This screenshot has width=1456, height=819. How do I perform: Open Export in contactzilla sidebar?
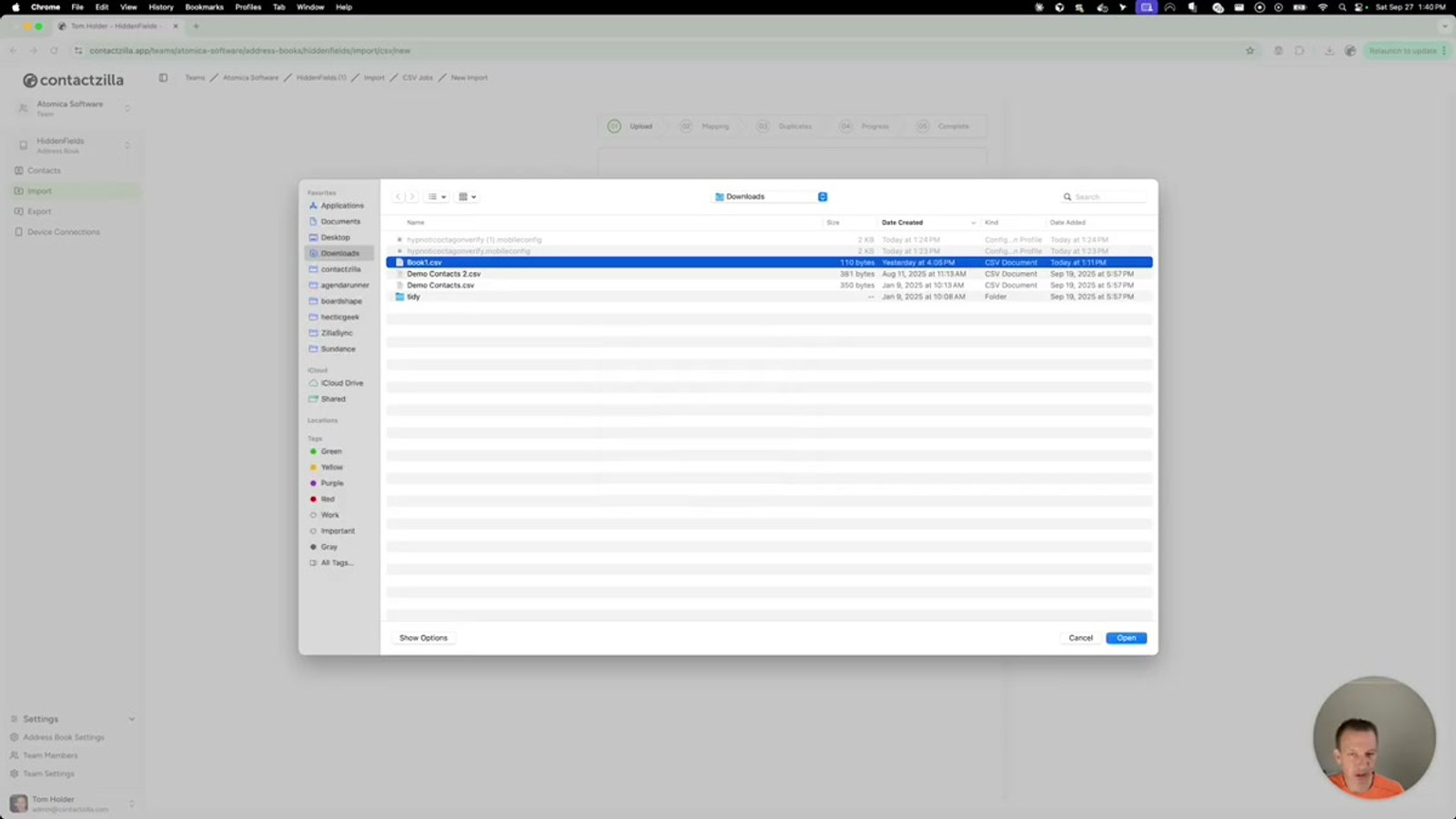point(39,211)
